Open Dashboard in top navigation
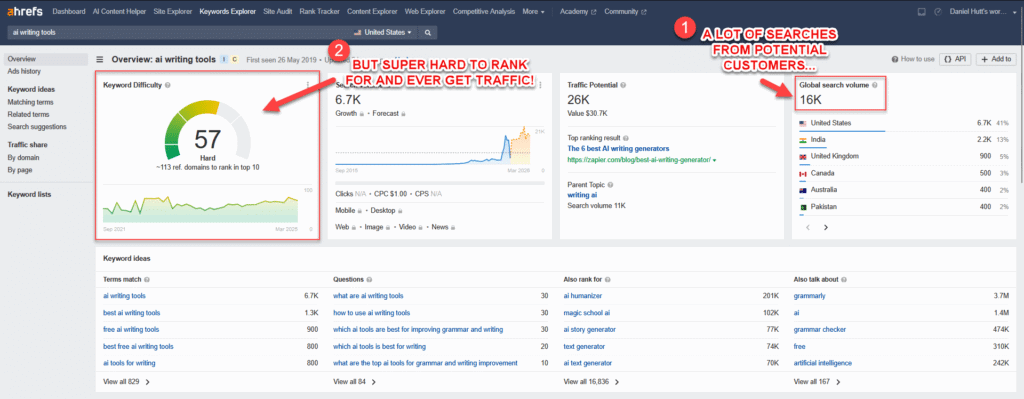Viewport: 1024px width, 399px height. 68,12
